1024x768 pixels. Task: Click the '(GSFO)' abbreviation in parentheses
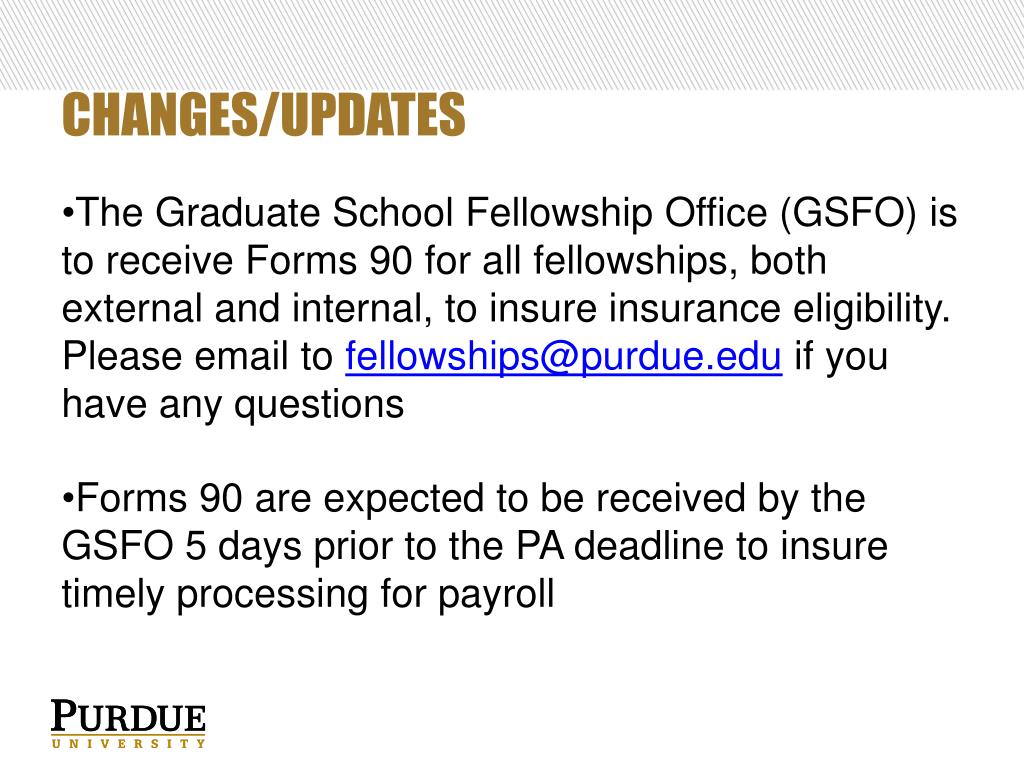click(x=848, y=214)
